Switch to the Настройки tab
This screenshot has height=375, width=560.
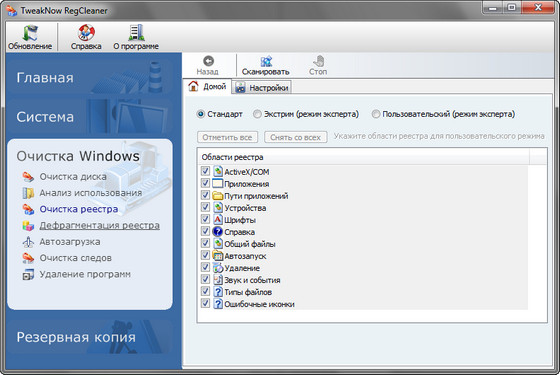tap(262, 88)
